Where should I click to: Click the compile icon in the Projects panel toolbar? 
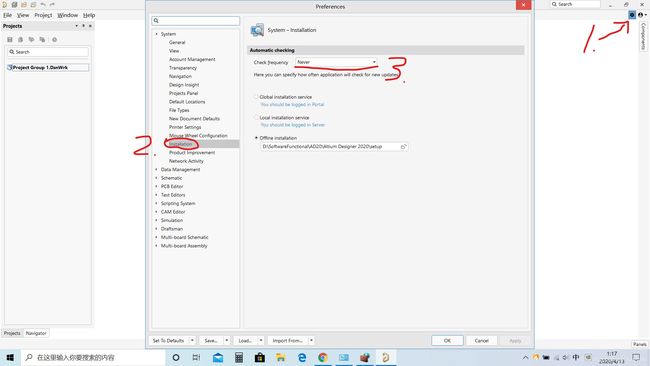click(x=20, y=39)
